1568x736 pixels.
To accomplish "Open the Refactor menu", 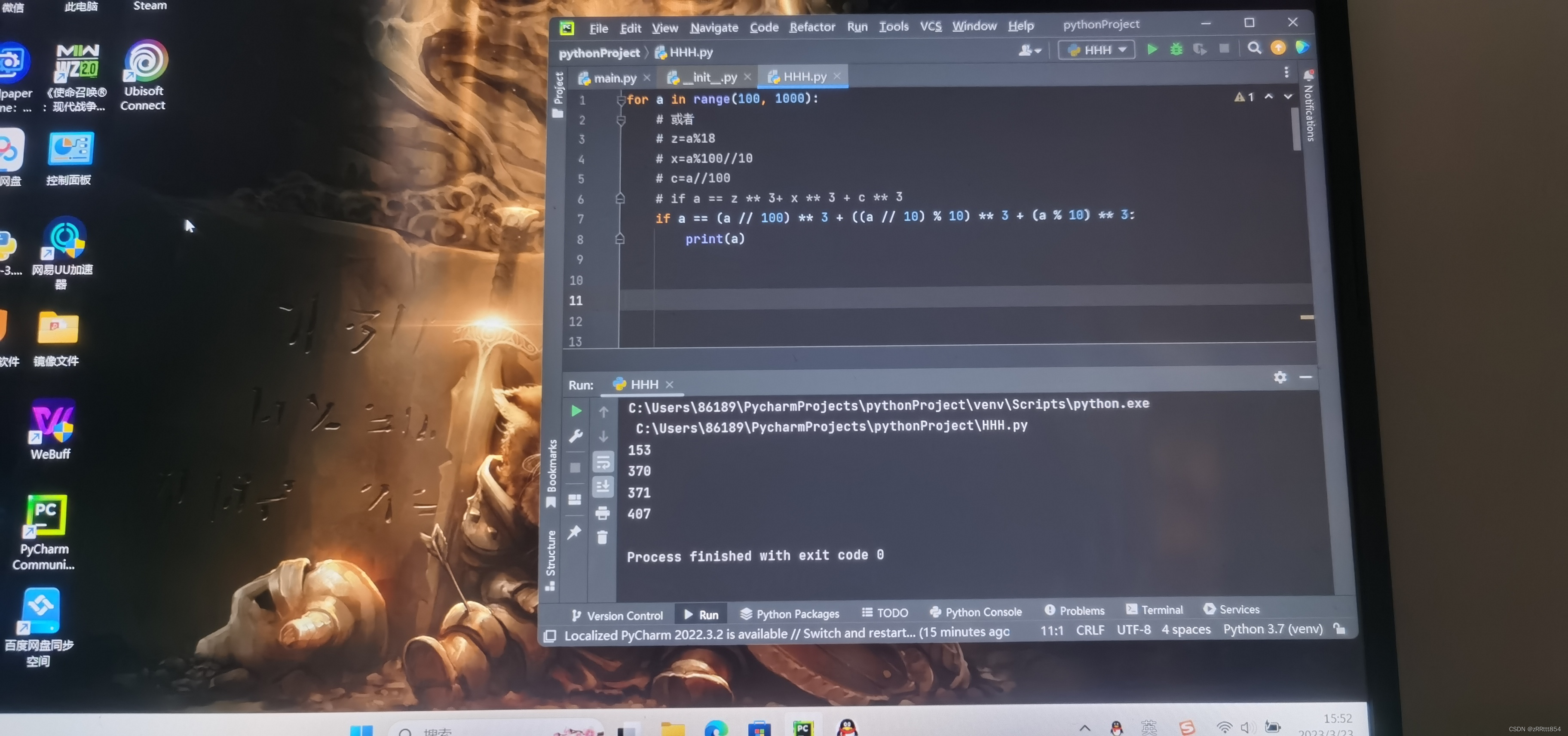I will point(812,28).
